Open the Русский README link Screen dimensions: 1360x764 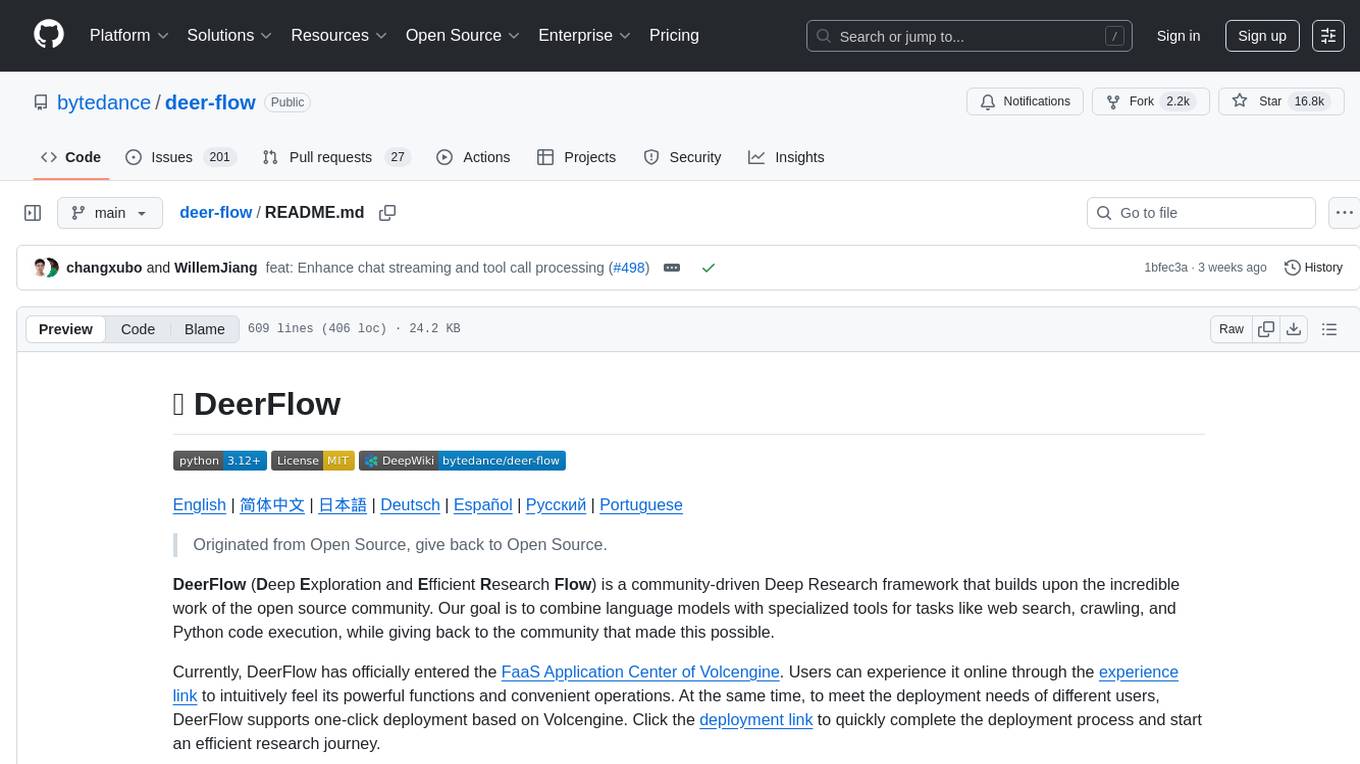point(556,505)
